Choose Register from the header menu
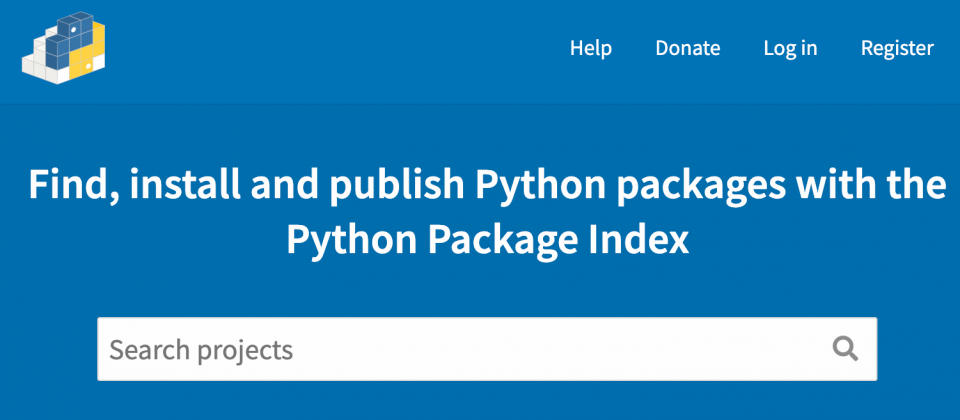Image resolution: width=960 pixels, height=420 pixels. pyautogui.click(x=897, y=48)
